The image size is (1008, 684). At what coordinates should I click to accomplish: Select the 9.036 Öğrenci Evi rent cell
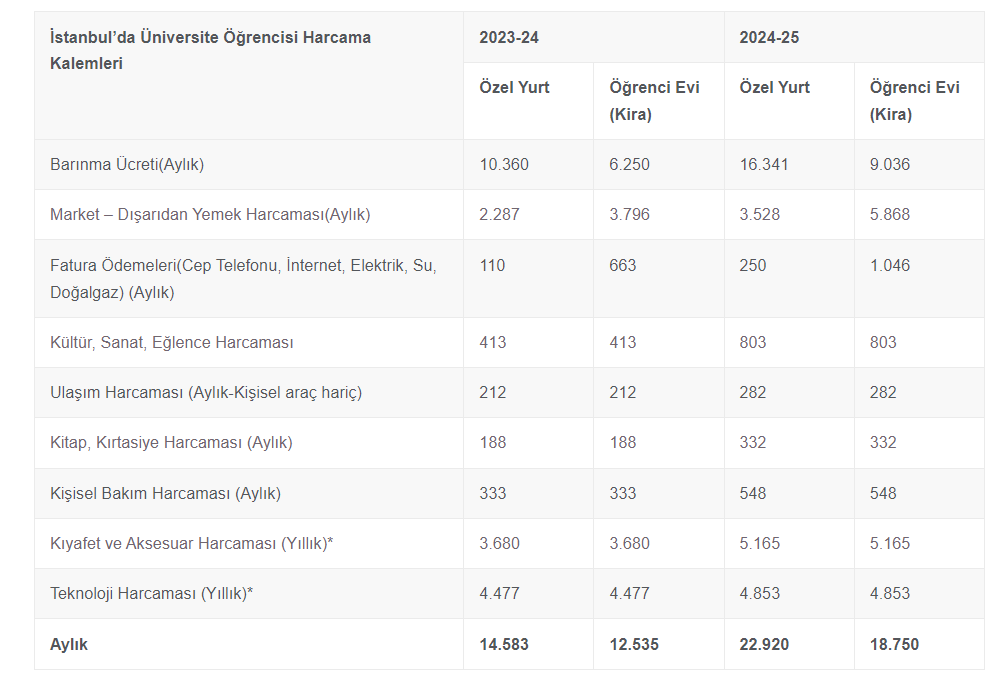point(890,164)
